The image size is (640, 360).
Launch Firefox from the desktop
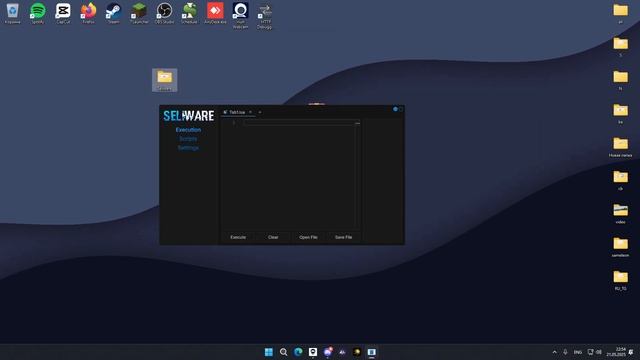click(88, 13)
